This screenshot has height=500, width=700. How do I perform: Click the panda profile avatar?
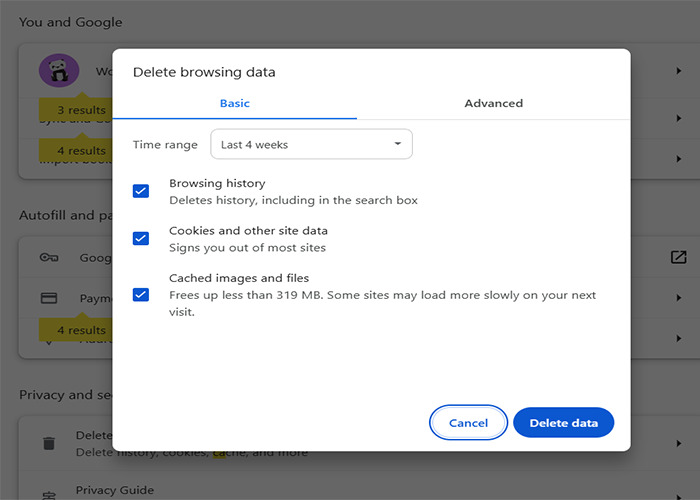58,71
